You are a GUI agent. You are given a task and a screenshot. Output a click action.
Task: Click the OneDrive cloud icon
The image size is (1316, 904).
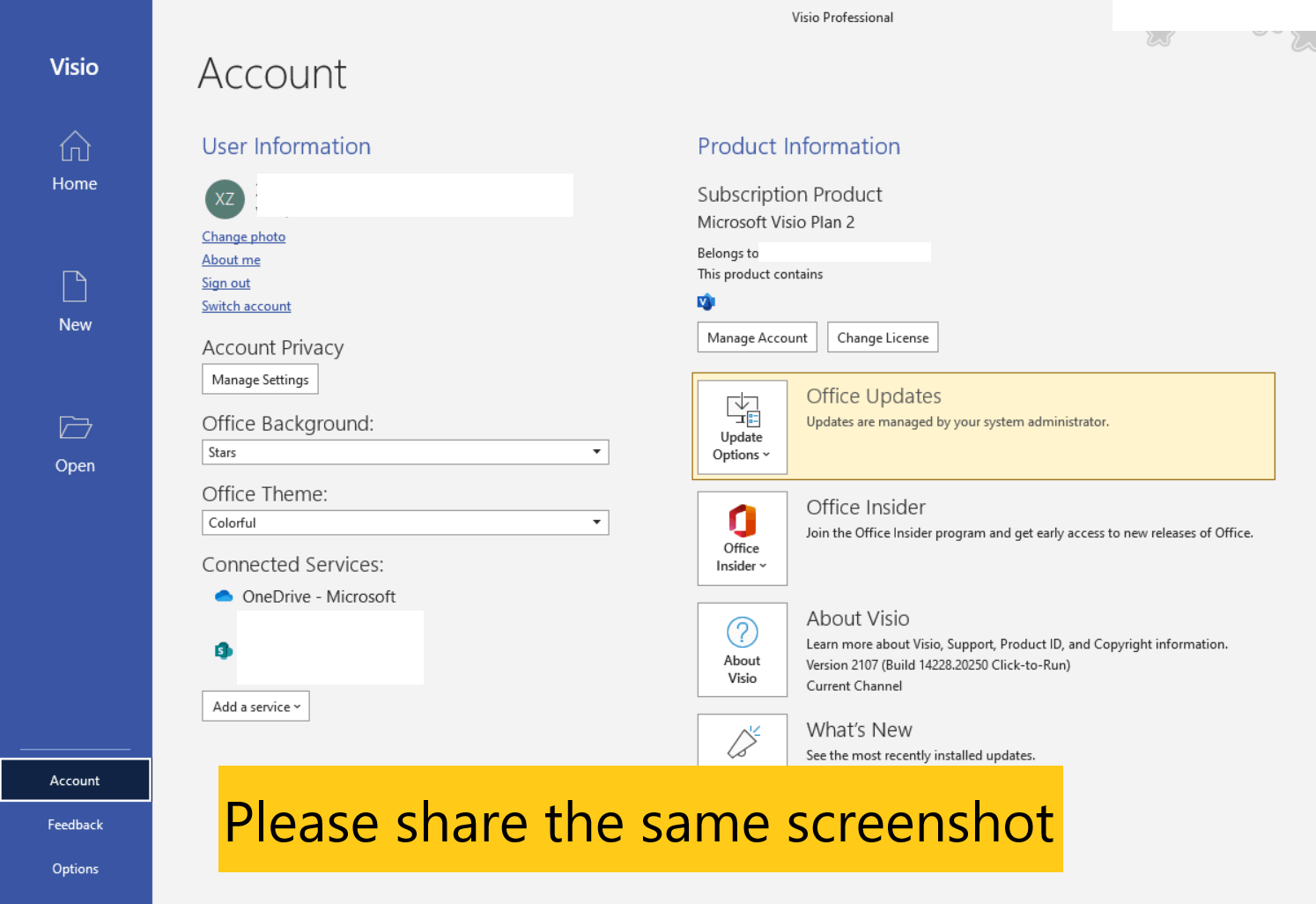tap(224, 596)
